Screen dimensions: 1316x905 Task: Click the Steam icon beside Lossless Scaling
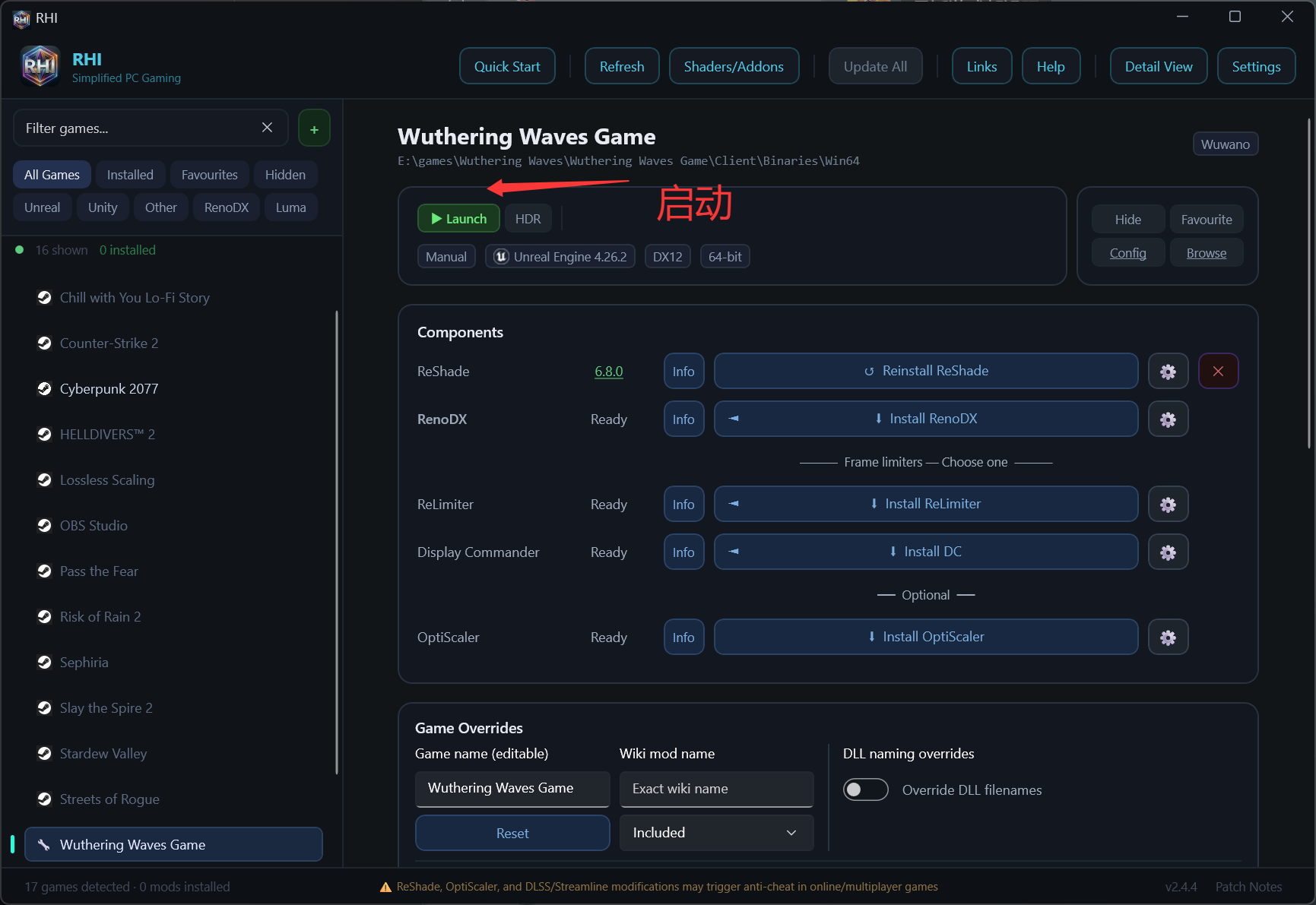click(44, 480)
